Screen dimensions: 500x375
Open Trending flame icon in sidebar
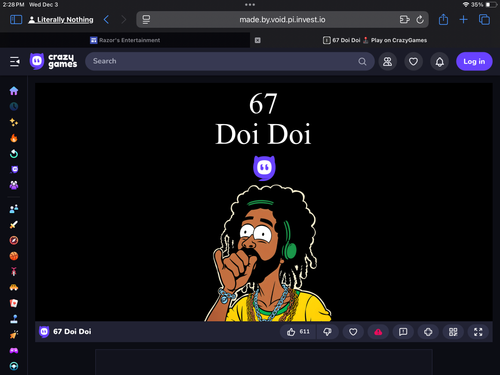14,138
